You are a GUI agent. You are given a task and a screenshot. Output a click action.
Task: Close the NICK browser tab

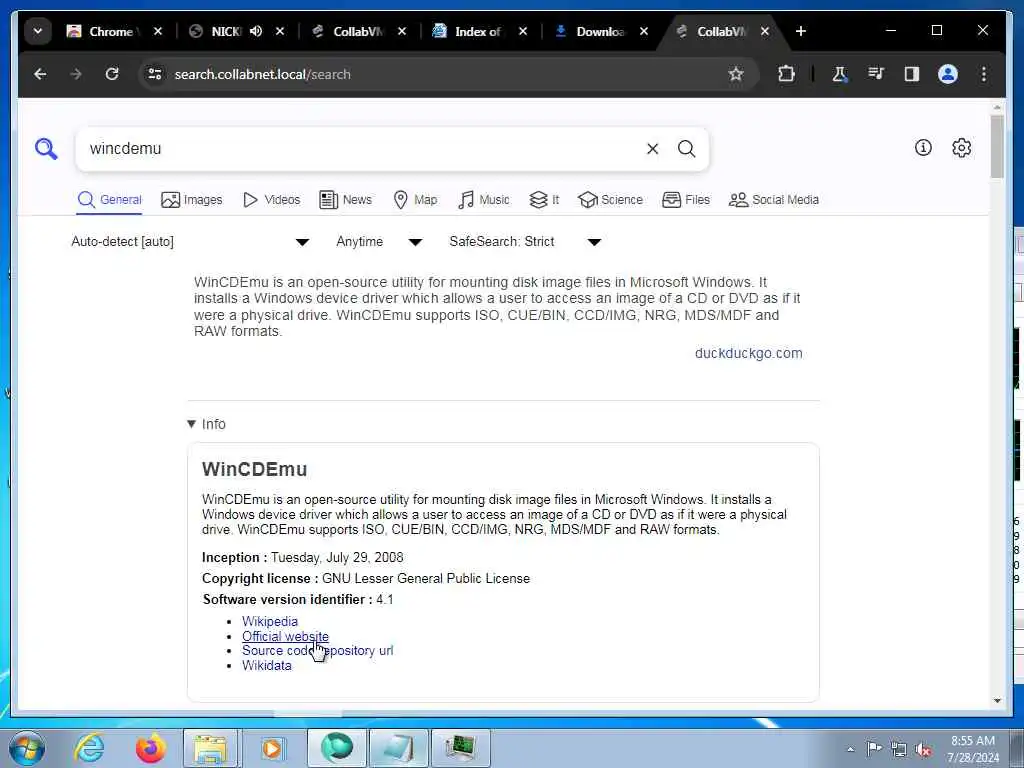[280, 31]
